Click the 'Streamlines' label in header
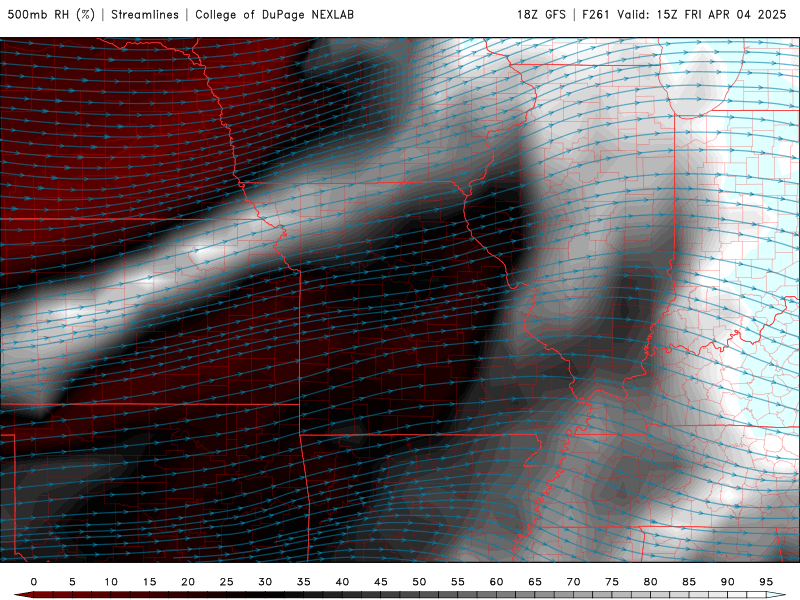This screenshot has width=800, height=600. (x=145, y=15)
